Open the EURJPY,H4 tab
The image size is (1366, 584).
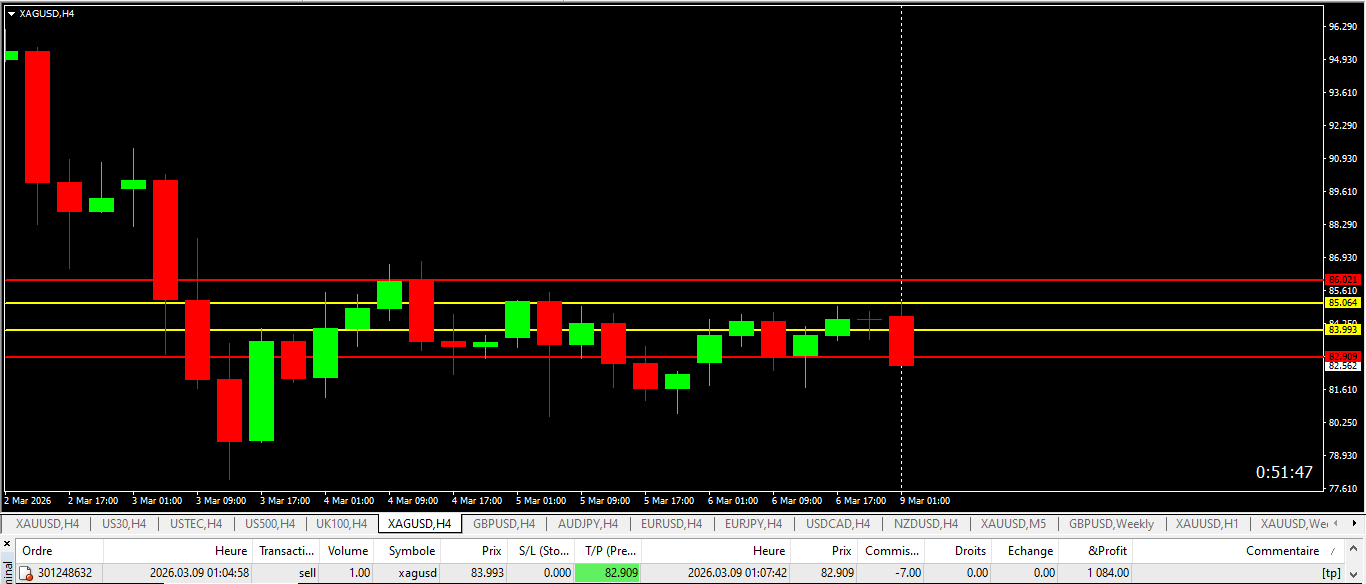coord(753,524)
